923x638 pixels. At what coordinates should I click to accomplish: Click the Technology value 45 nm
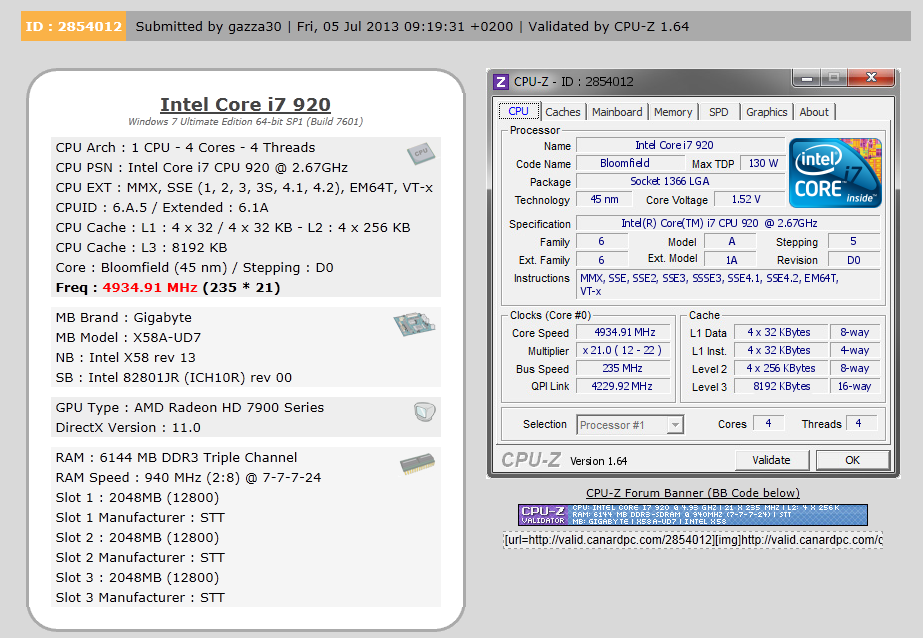(x=604, y=200)
